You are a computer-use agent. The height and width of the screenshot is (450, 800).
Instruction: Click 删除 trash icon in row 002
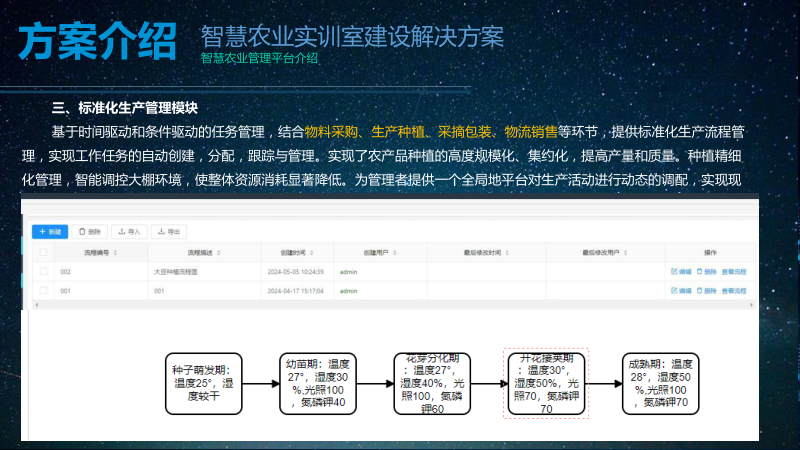pos(705,271)
